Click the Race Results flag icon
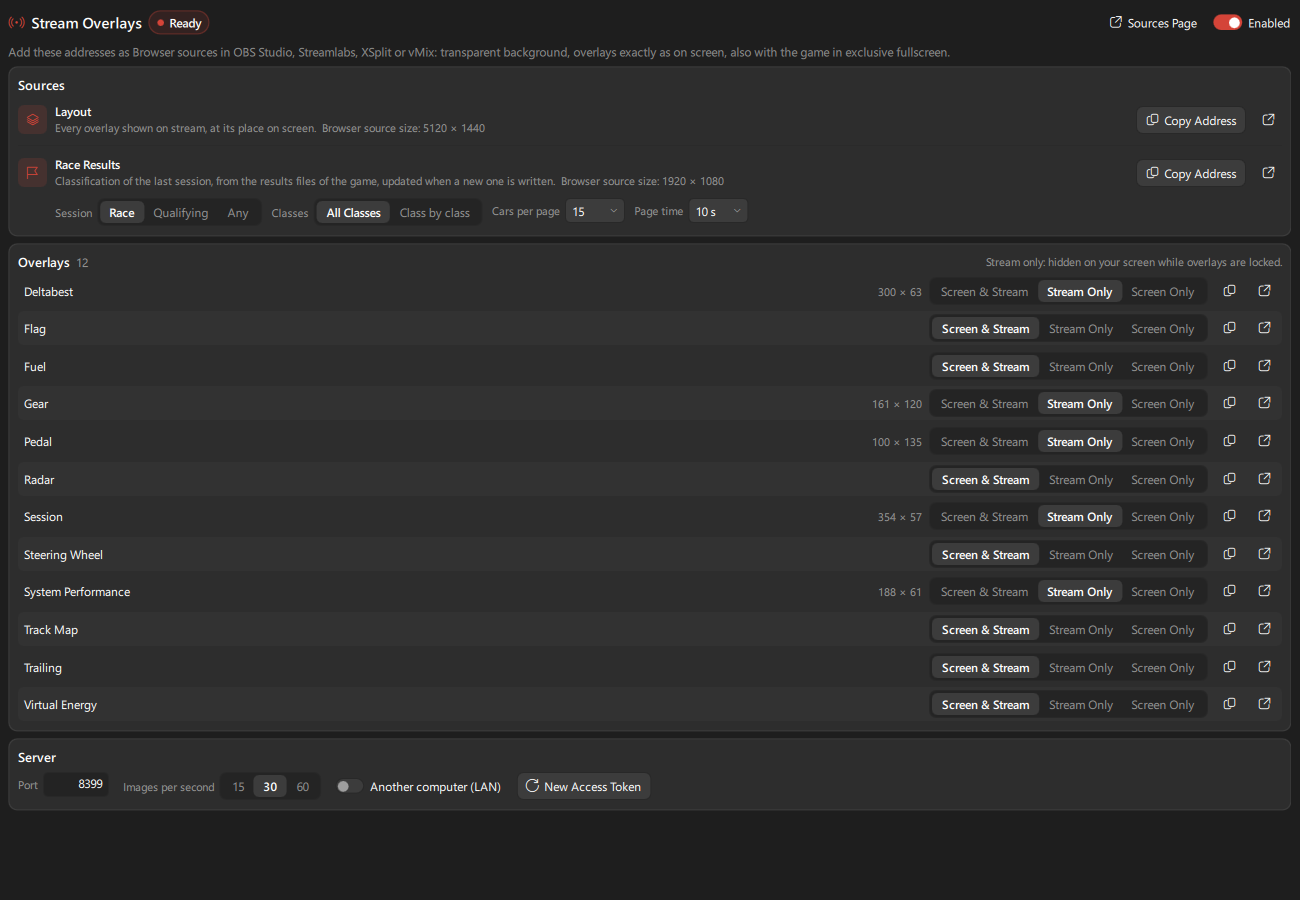This screenshot has width=1300, height=900. [x=33, y=173]
